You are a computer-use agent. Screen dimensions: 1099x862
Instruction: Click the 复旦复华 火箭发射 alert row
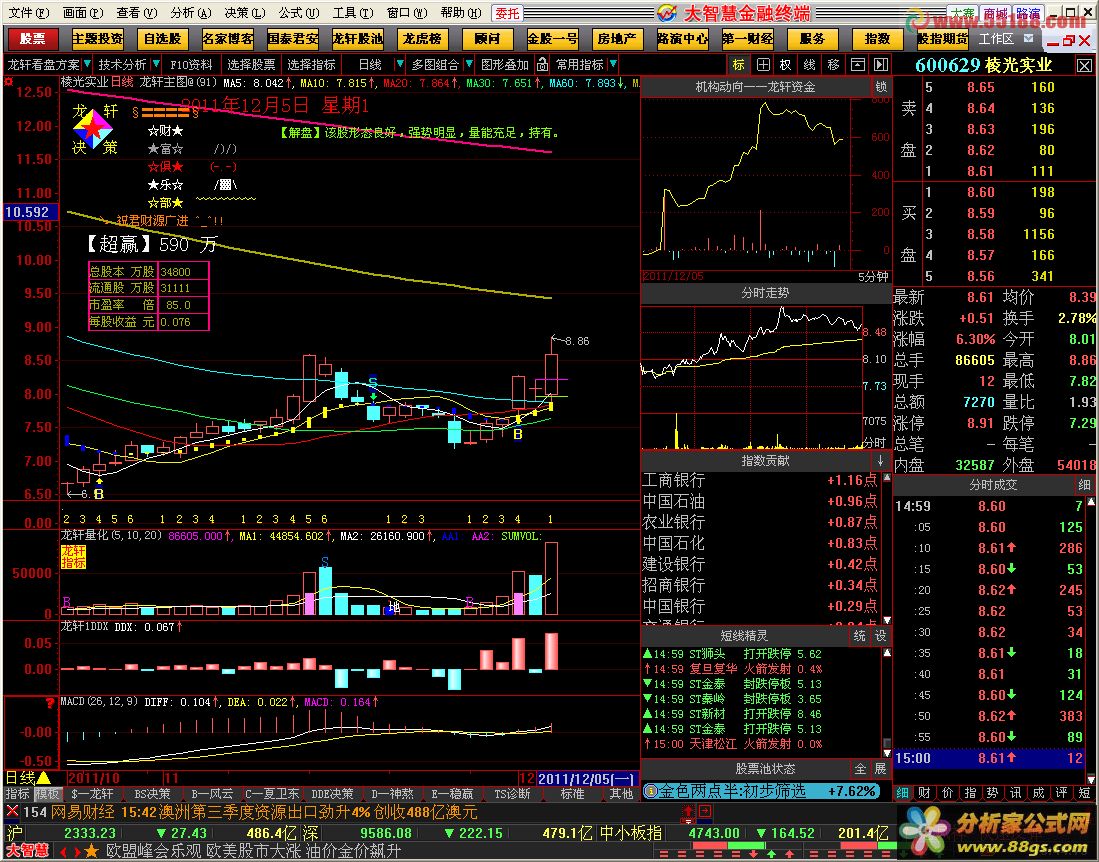(x=733, y=669)
